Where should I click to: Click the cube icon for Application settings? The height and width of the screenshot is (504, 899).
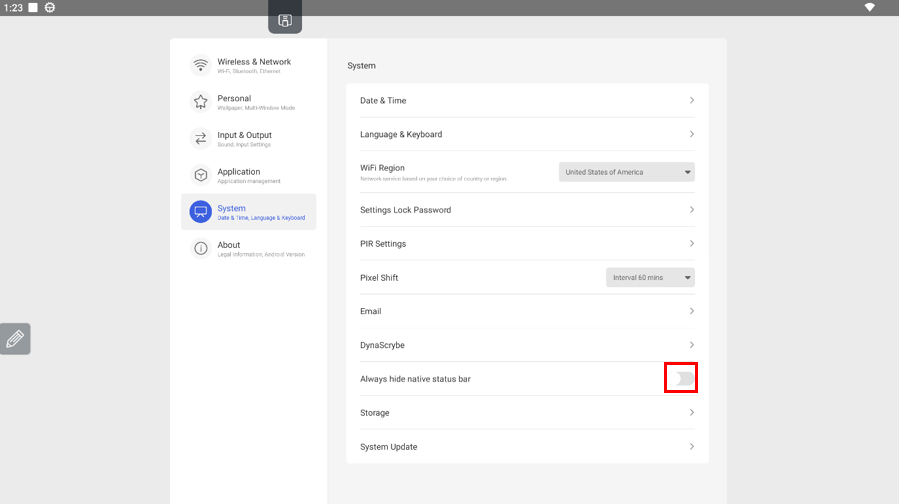pos(201,175)
